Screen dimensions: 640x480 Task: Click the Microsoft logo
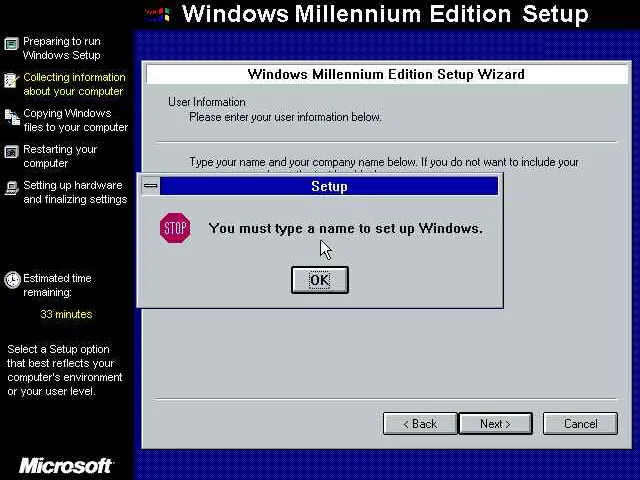click(66, 466)
